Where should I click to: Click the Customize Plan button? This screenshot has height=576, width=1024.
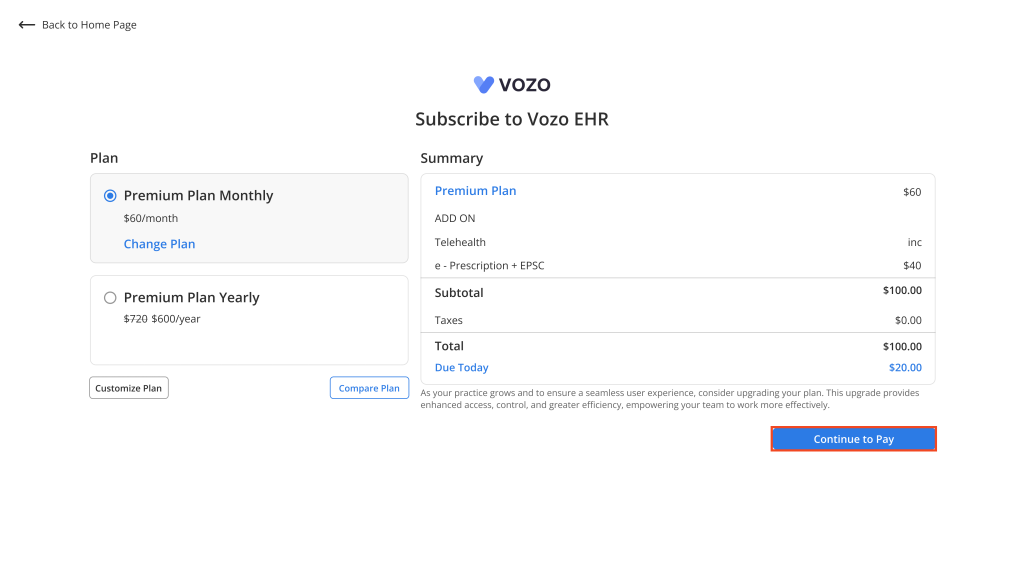pos(129,388)
